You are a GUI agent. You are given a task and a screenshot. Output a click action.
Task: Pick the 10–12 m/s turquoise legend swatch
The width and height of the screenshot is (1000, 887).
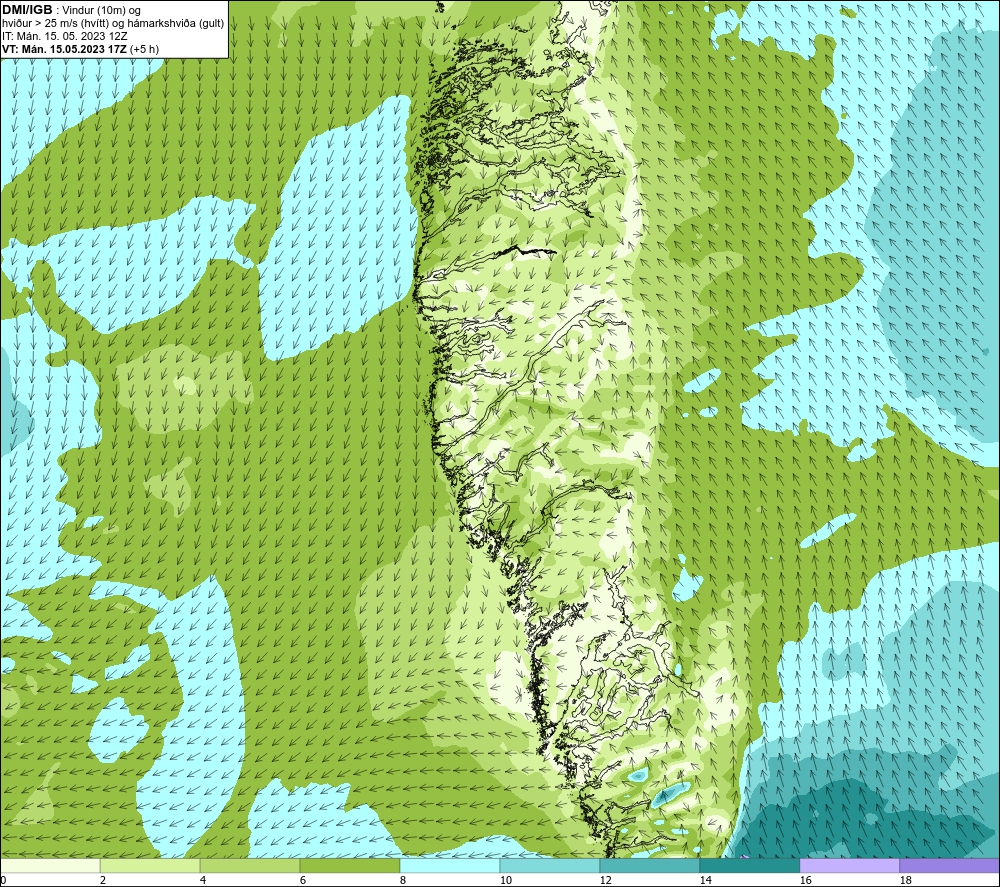tap(550, 865)
